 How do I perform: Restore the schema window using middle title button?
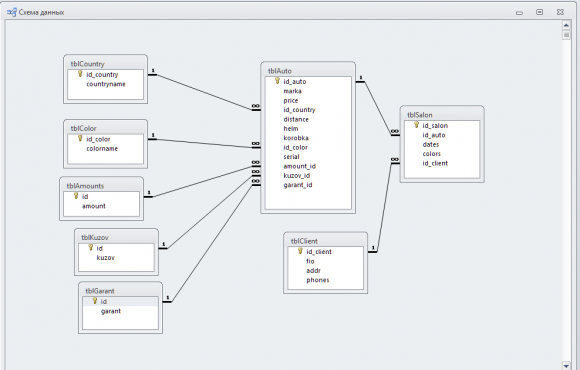coord(540,12)
